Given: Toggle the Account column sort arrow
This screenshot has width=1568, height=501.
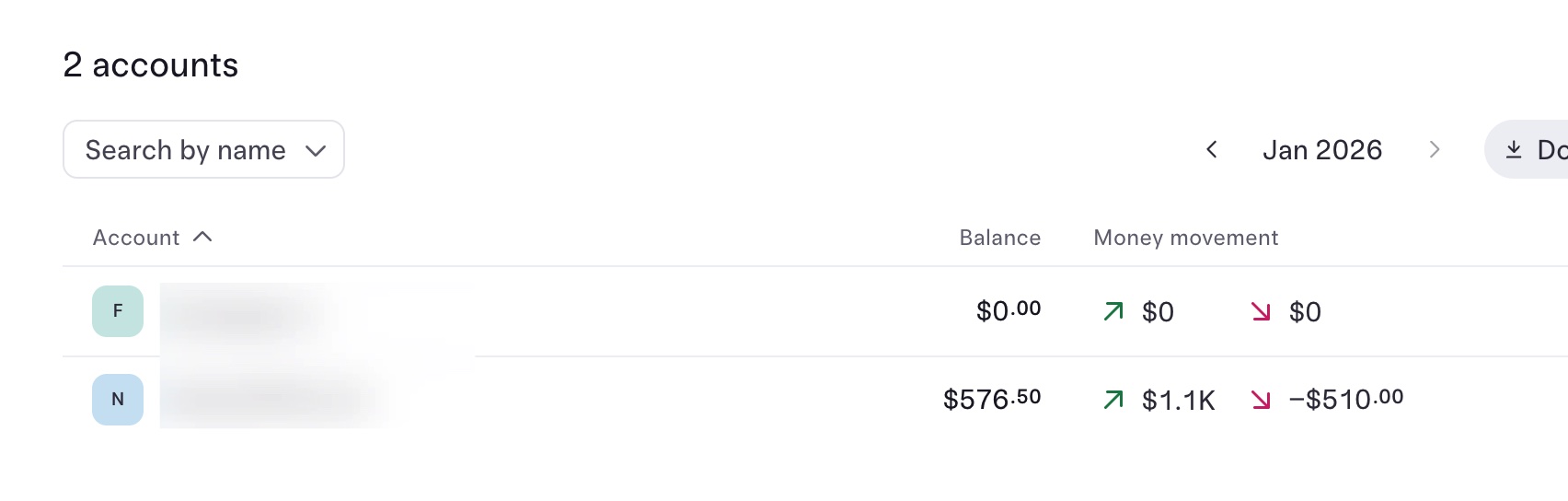Looking at the screenshot, I should pos(203,238).
